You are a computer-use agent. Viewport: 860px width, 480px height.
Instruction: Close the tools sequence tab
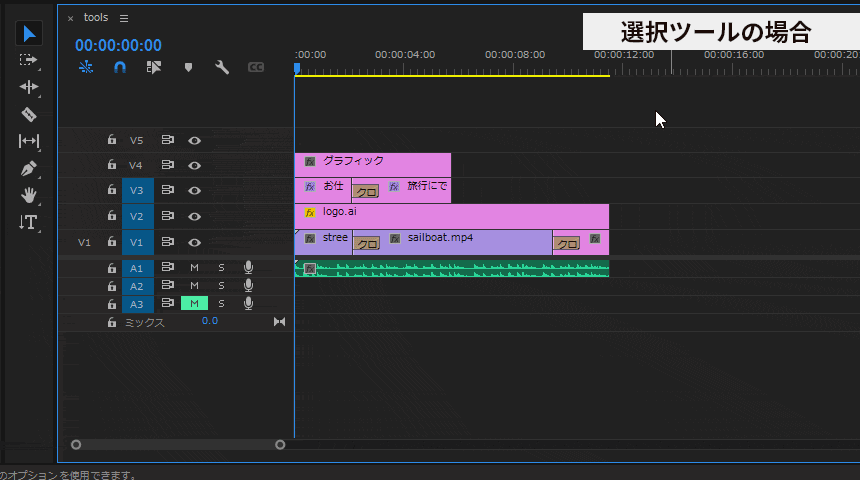(x=70, y=19)
